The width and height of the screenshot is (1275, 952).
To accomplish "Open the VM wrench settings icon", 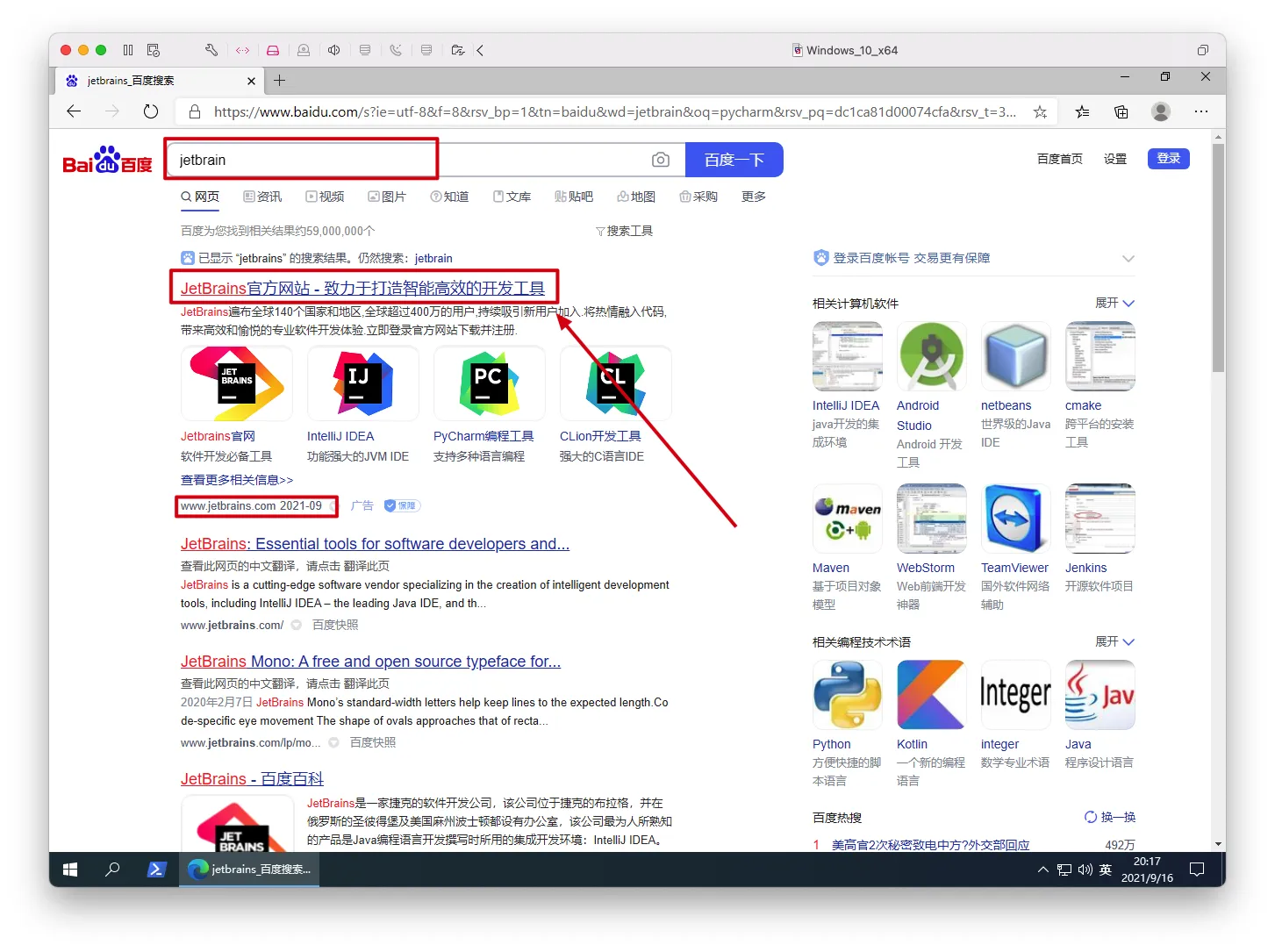I will click(211, 50).
